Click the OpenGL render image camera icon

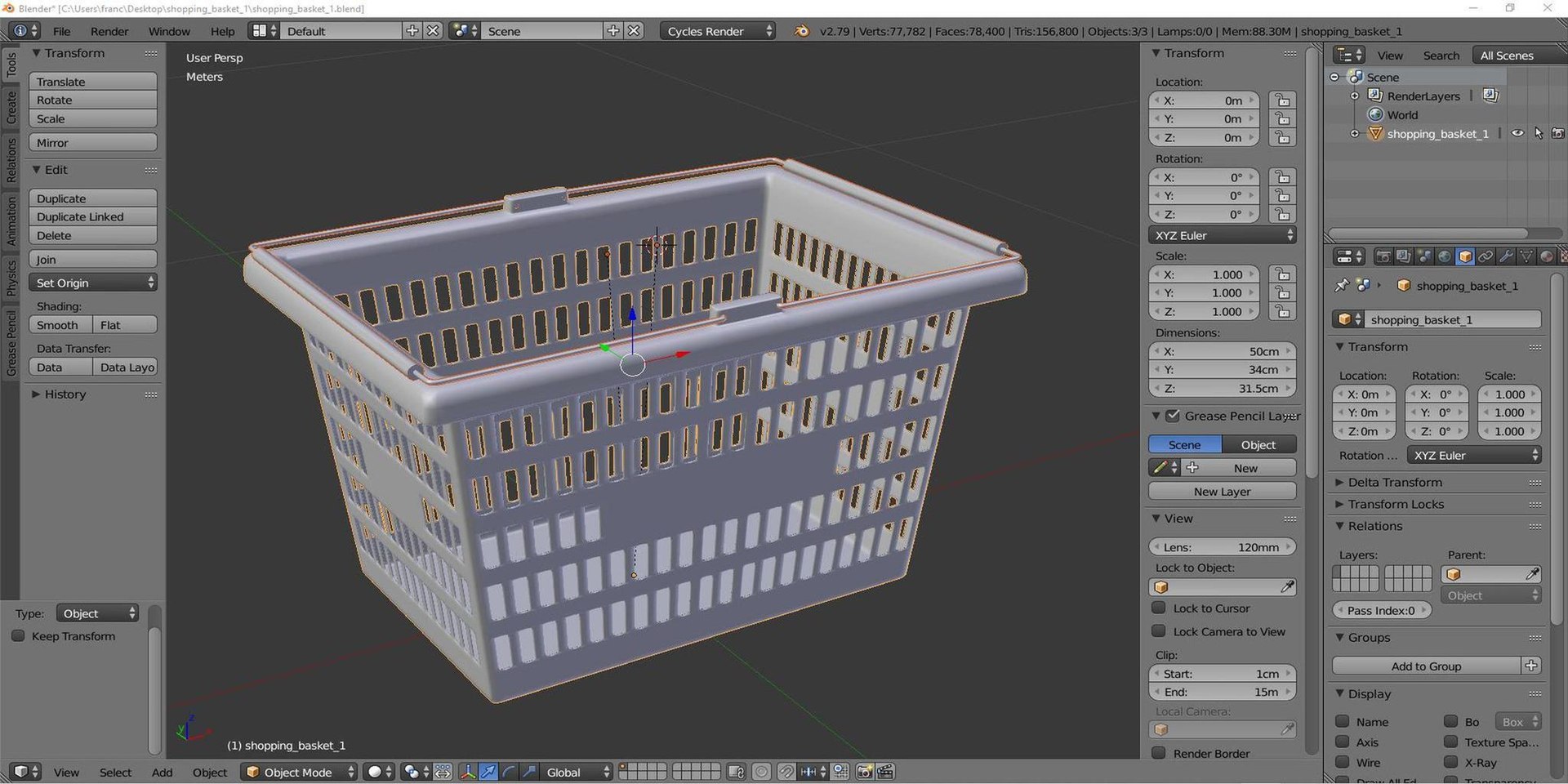pyautogui.click(x=865, y=772)
